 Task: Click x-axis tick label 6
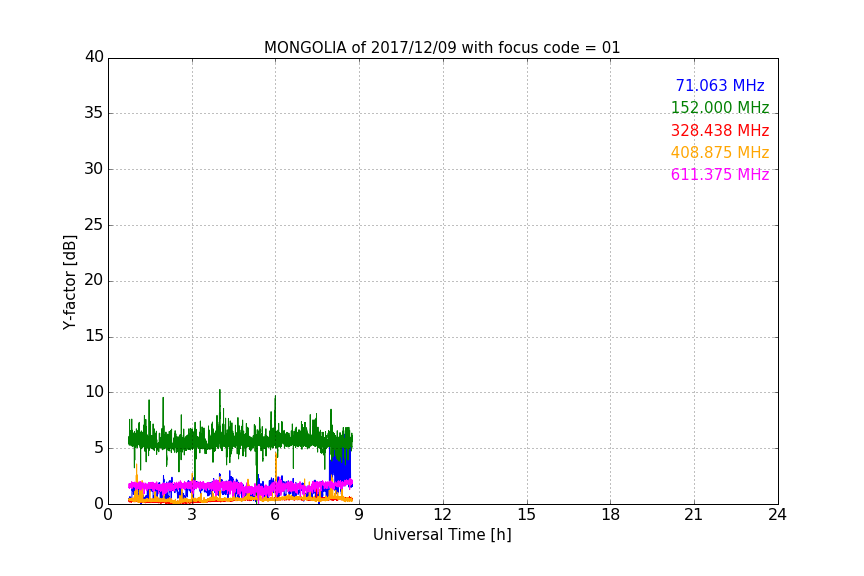point(275,515)
